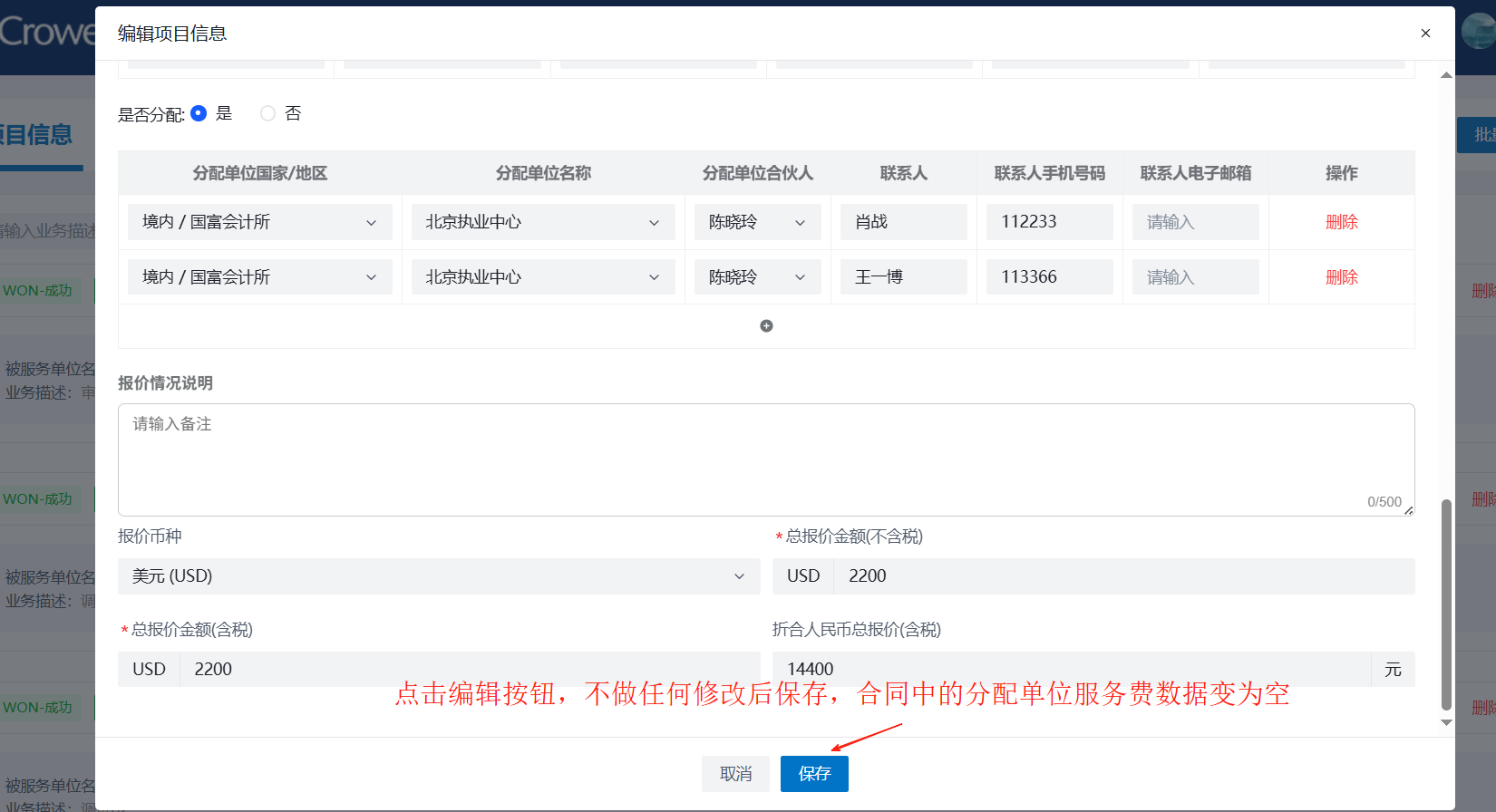Click the 报价情况说明 remarks textarea

766,459
